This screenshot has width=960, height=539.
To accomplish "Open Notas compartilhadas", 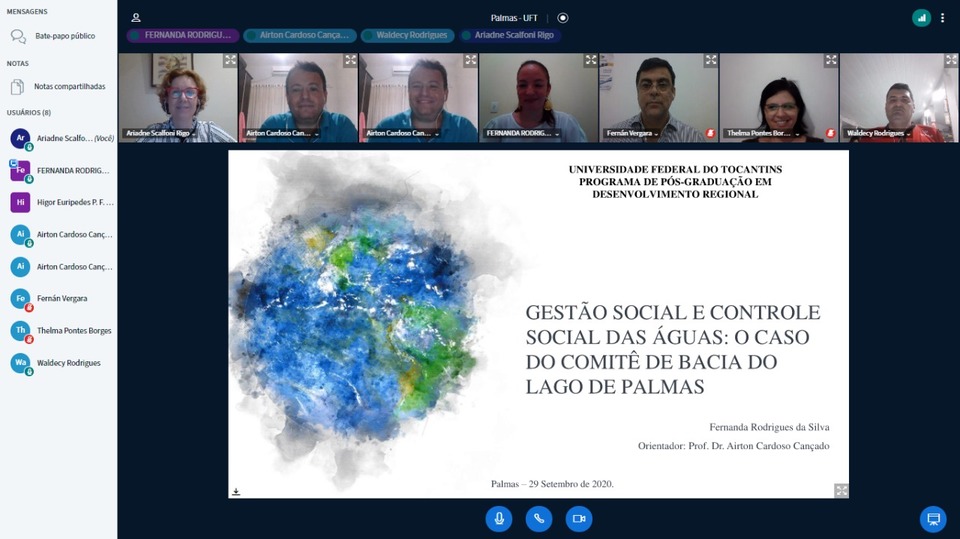I will pos(69,87).
